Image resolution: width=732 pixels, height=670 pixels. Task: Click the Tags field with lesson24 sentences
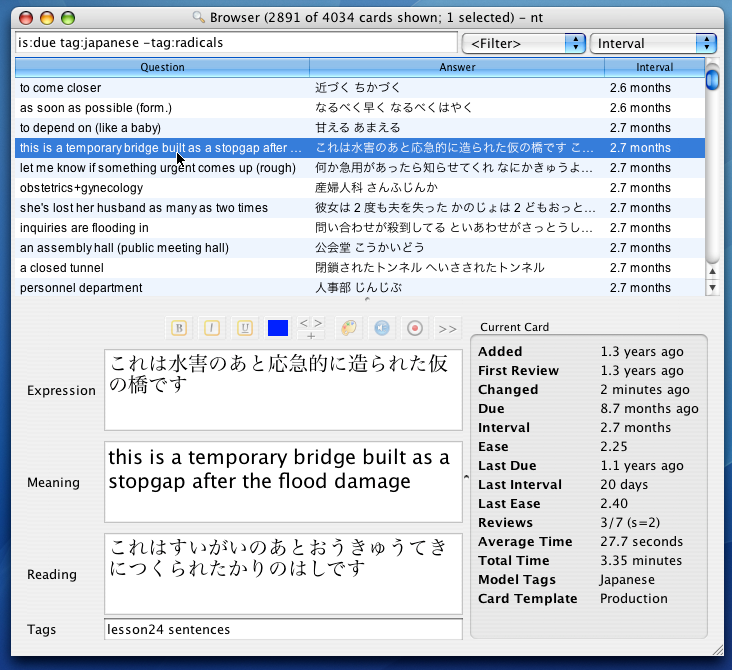pos(283,629)
